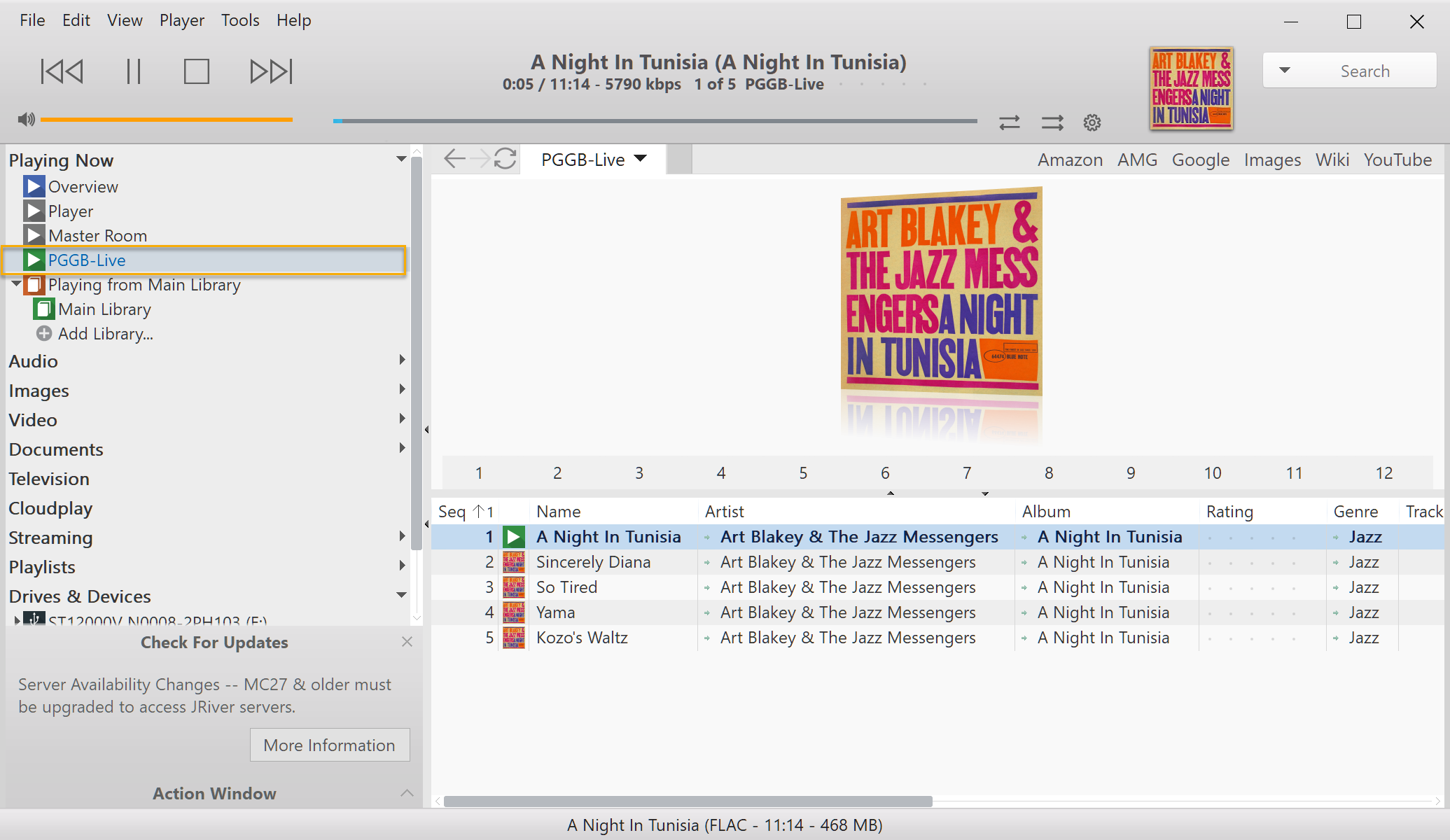Open the search options dropdown arrow
This screenshot has width=1450, height=840.
click(1284, 71)
